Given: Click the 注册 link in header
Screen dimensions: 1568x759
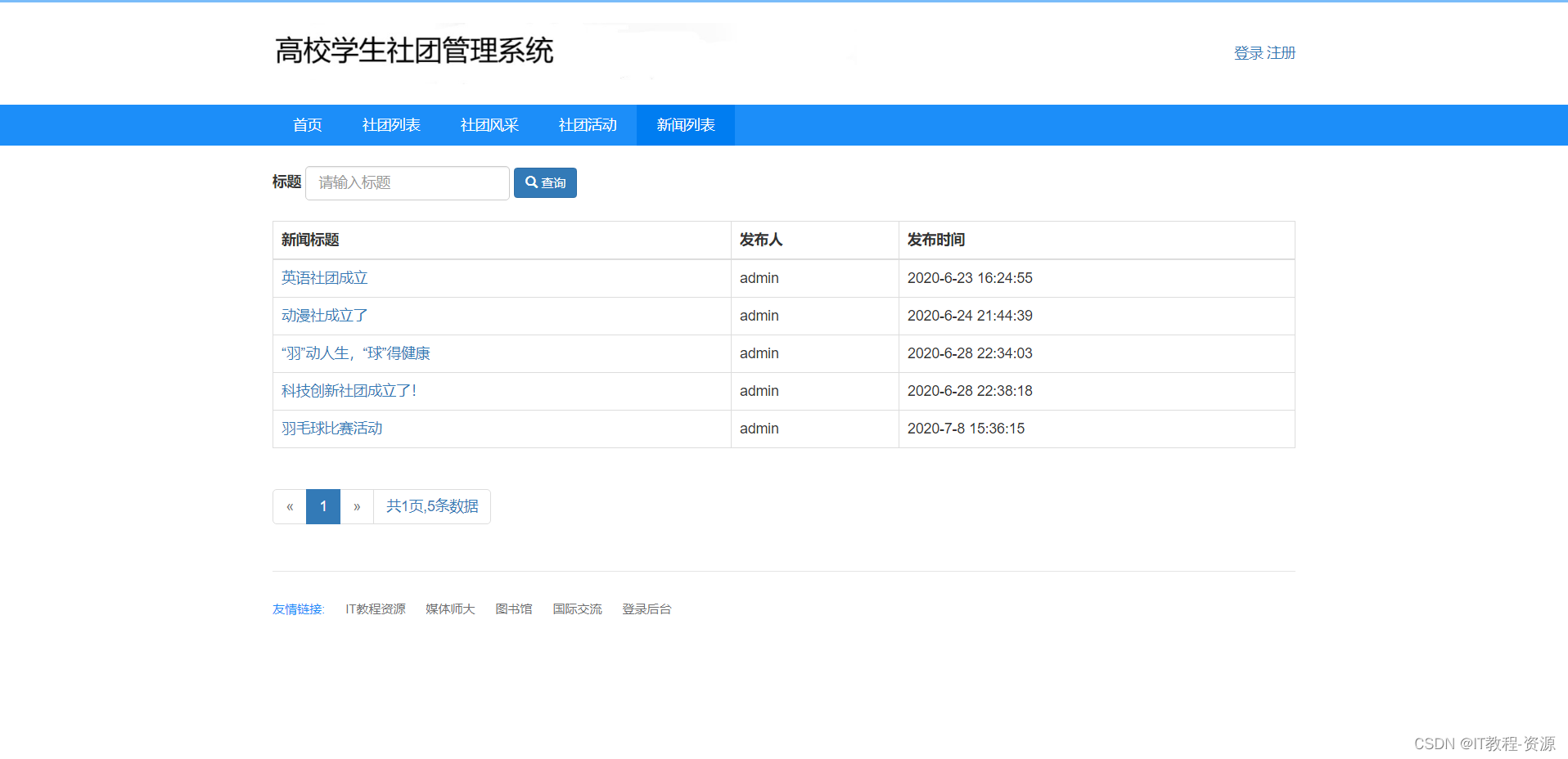Looking at the screenshot, I should [1282, 53].
